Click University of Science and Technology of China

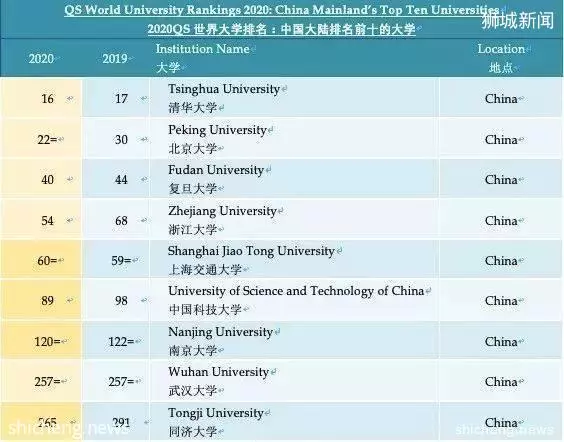point(296,291)
